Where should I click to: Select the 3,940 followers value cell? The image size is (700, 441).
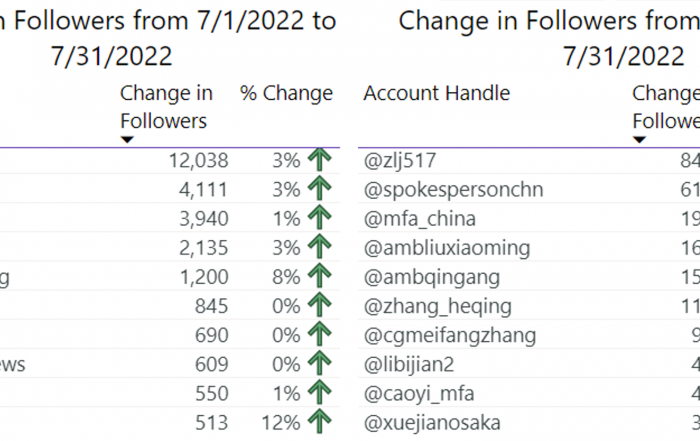pyautogui.click(x=204, y=219)
